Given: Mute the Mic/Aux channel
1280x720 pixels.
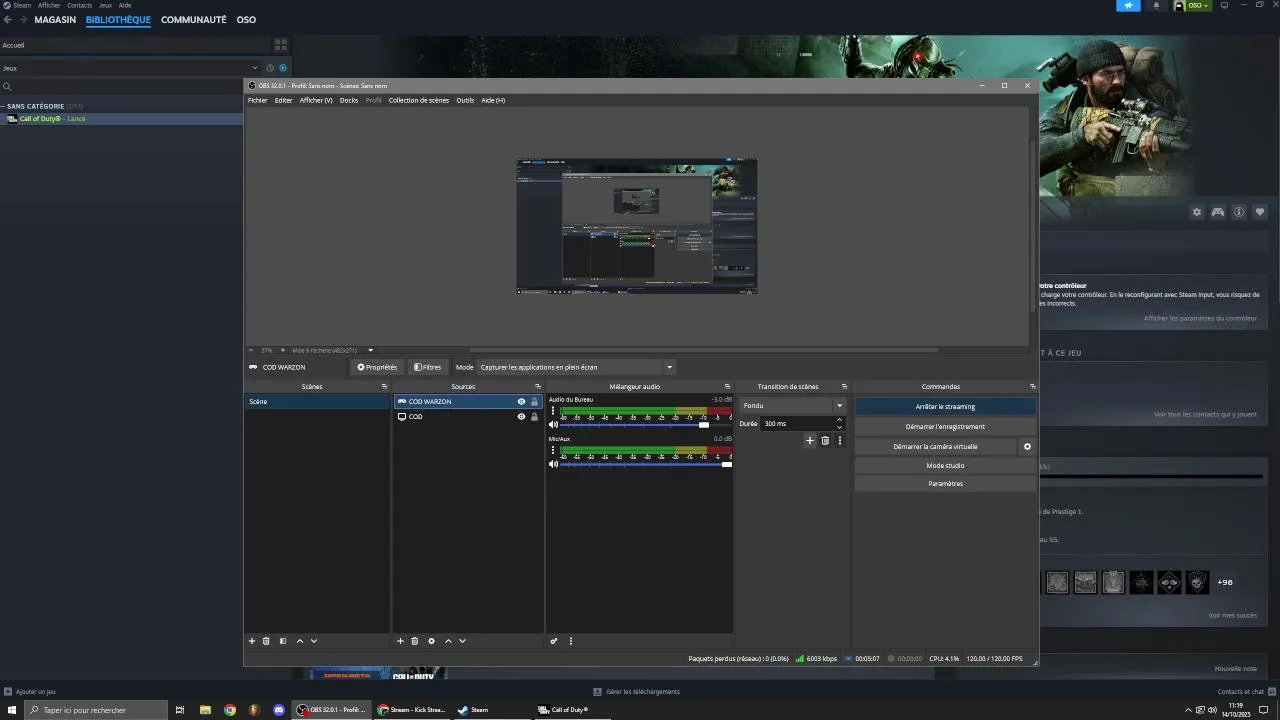Looking at the screenshot, I should click(553, 464).
